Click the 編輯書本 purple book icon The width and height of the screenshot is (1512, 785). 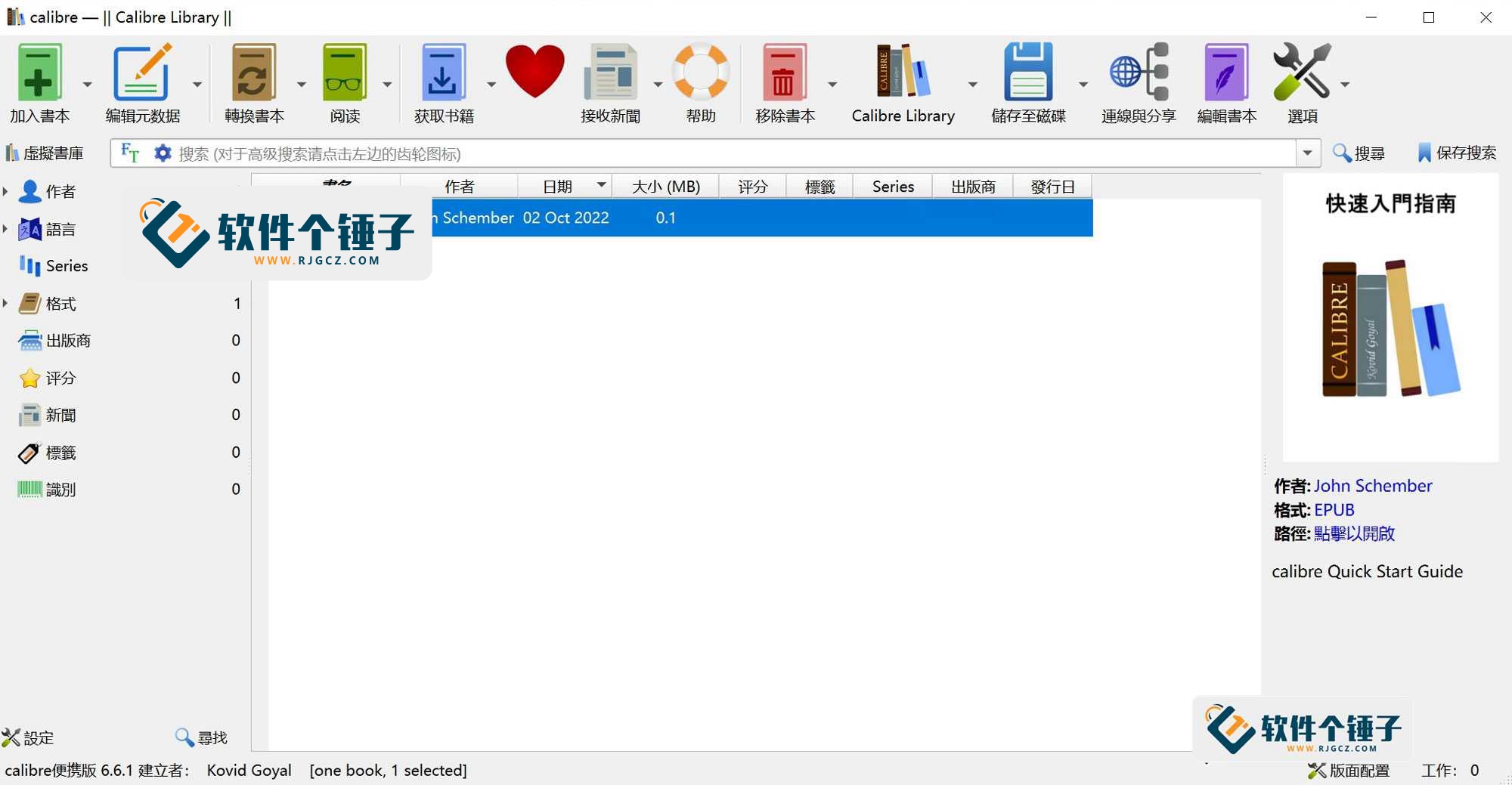click(1226, 73)
